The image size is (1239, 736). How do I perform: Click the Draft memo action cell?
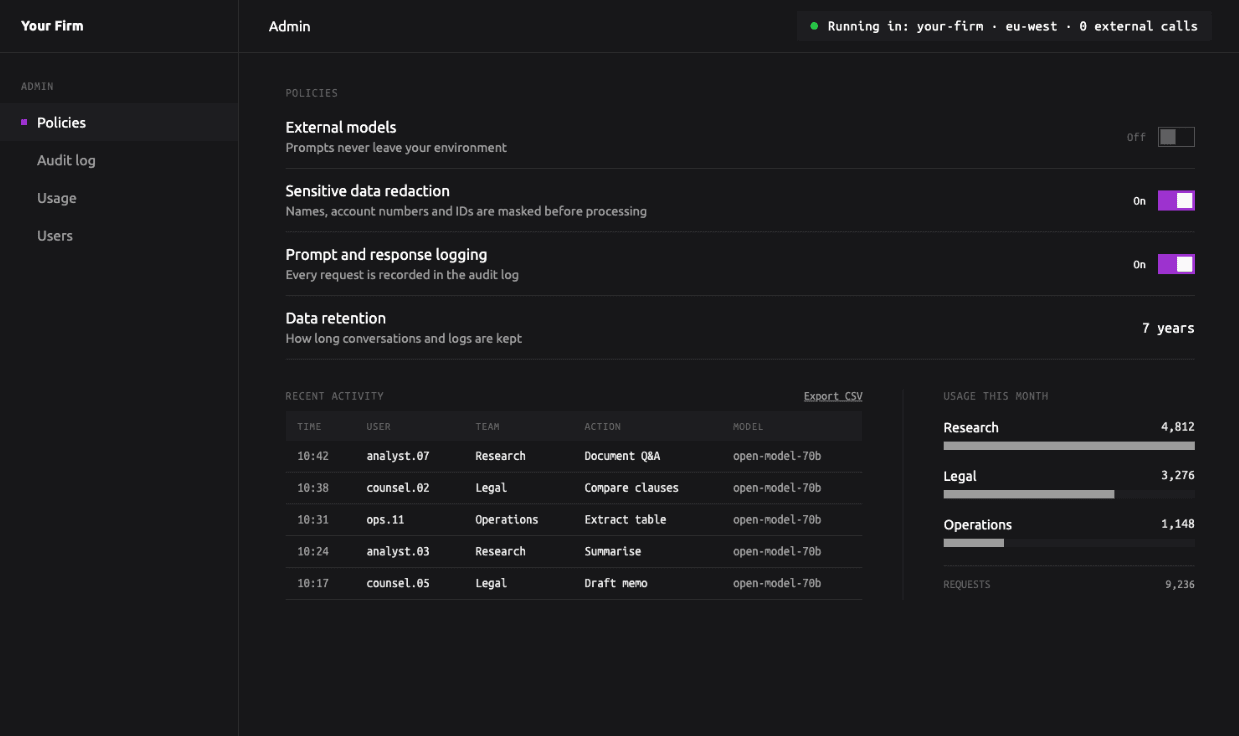click(x=616, y=583)
